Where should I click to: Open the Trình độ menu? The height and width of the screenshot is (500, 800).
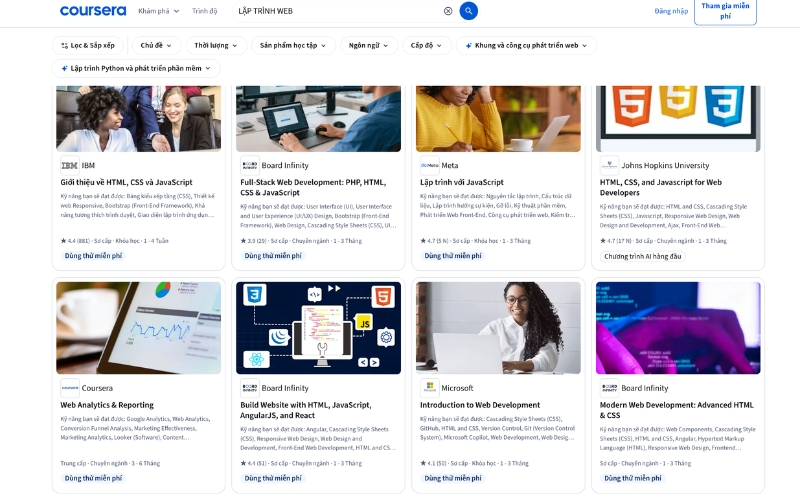point(205,11)
